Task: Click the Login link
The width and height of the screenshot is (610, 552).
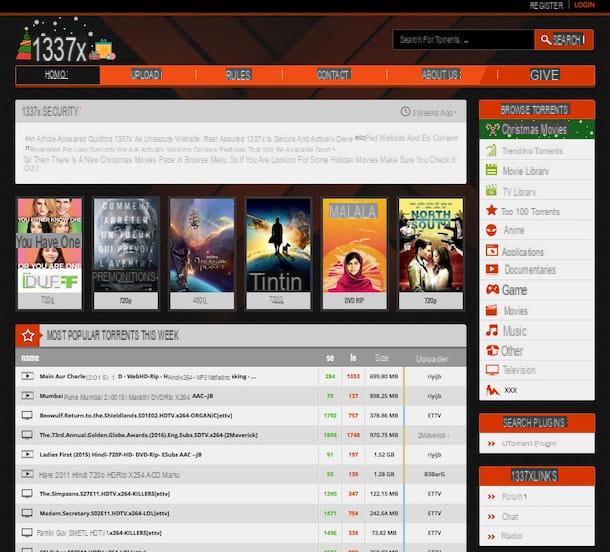Action: (584, 5)
